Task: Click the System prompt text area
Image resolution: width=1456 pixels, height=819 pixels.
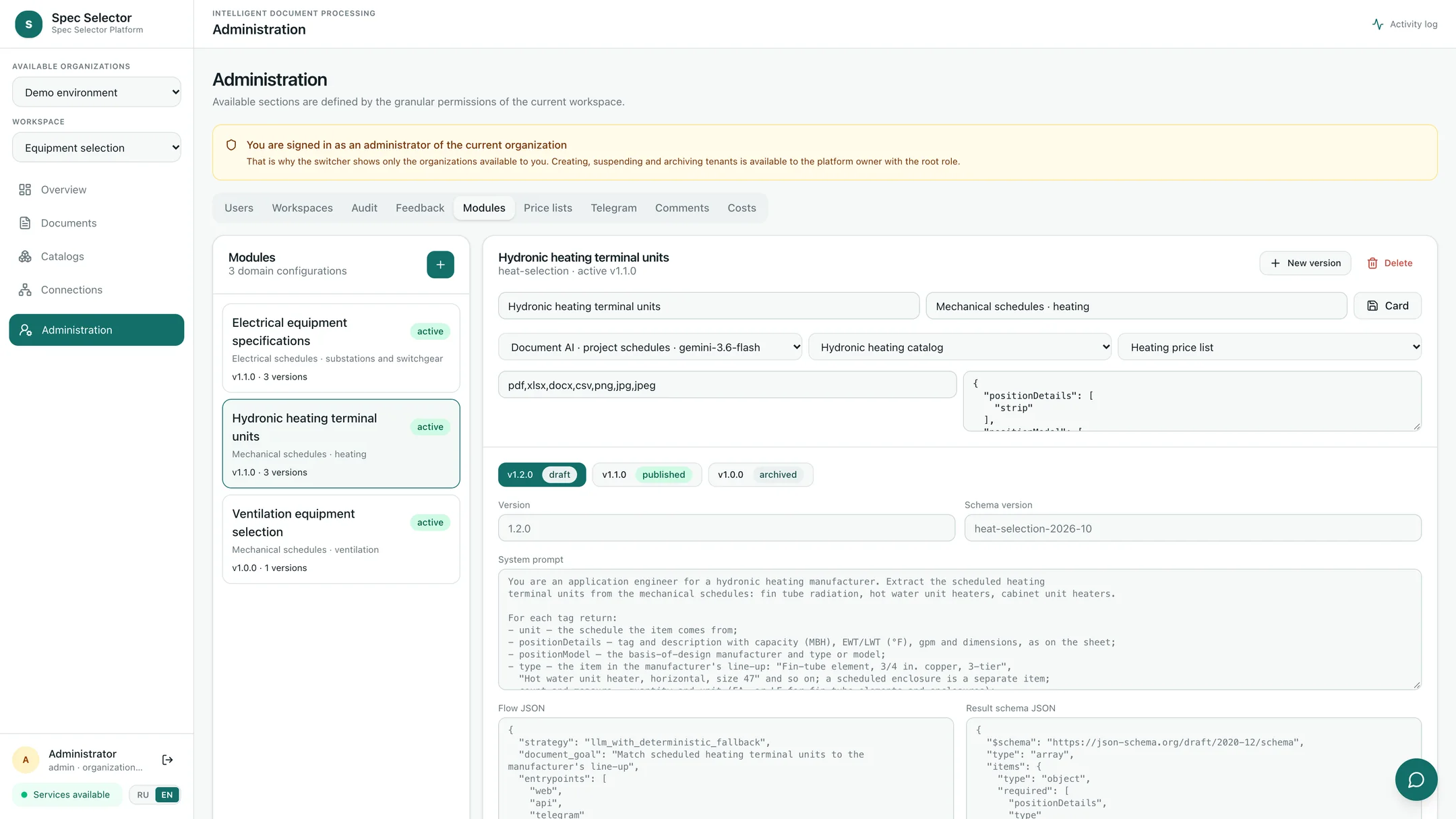Action: [x=960, y=630]
